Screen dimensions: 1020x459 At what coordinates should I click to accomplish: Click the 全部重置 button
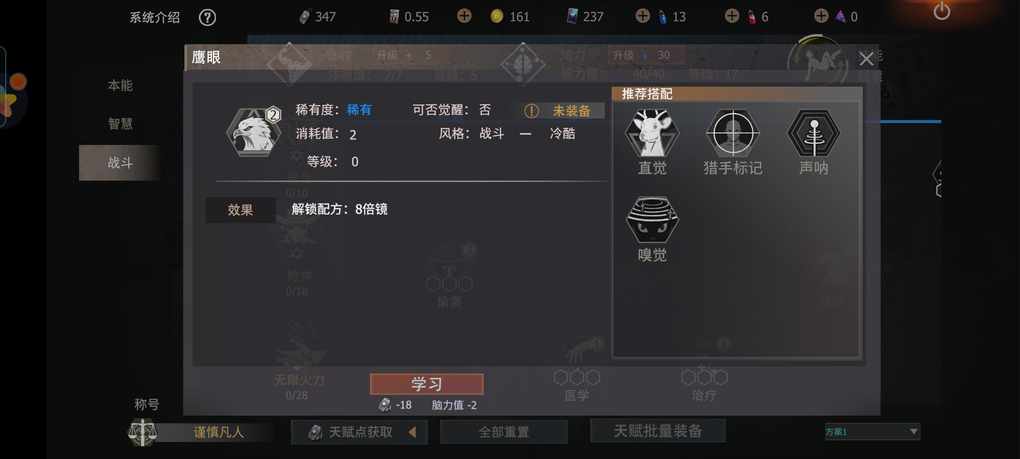click(x=503, y=432)
